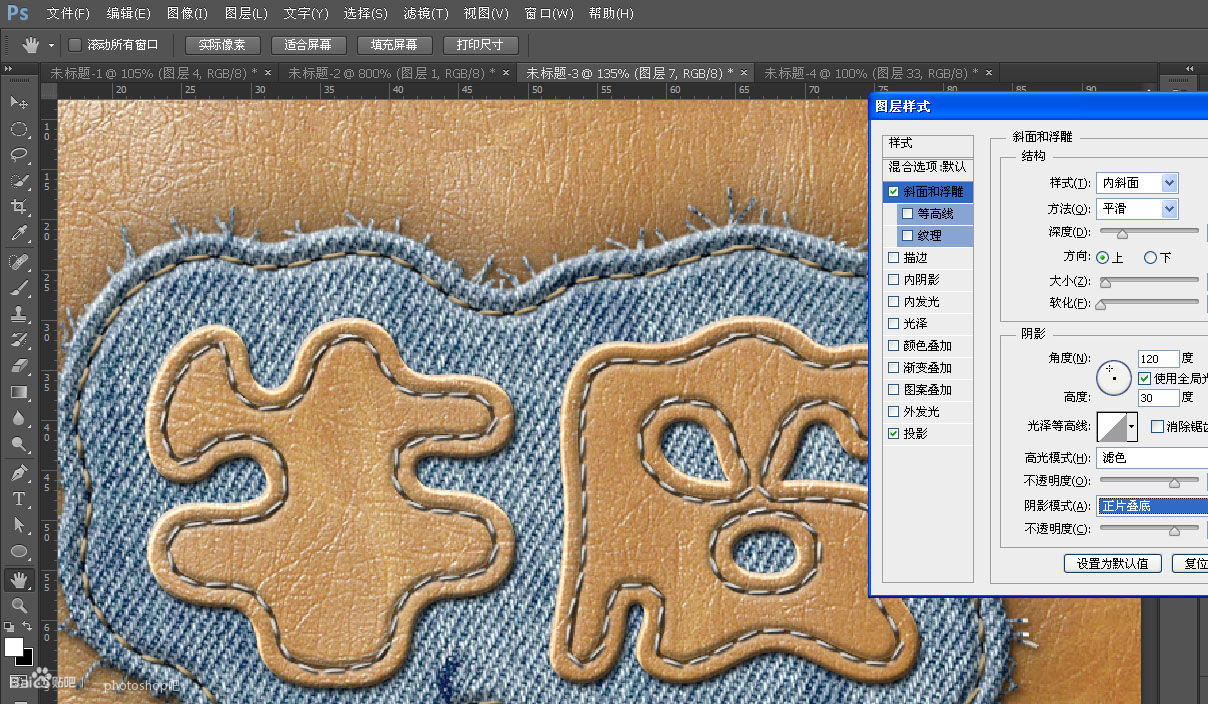1208x704 pixels.
Task: Uncheck 投影 style checkbox
Action: pyautogui.click(x=893, y=433)
